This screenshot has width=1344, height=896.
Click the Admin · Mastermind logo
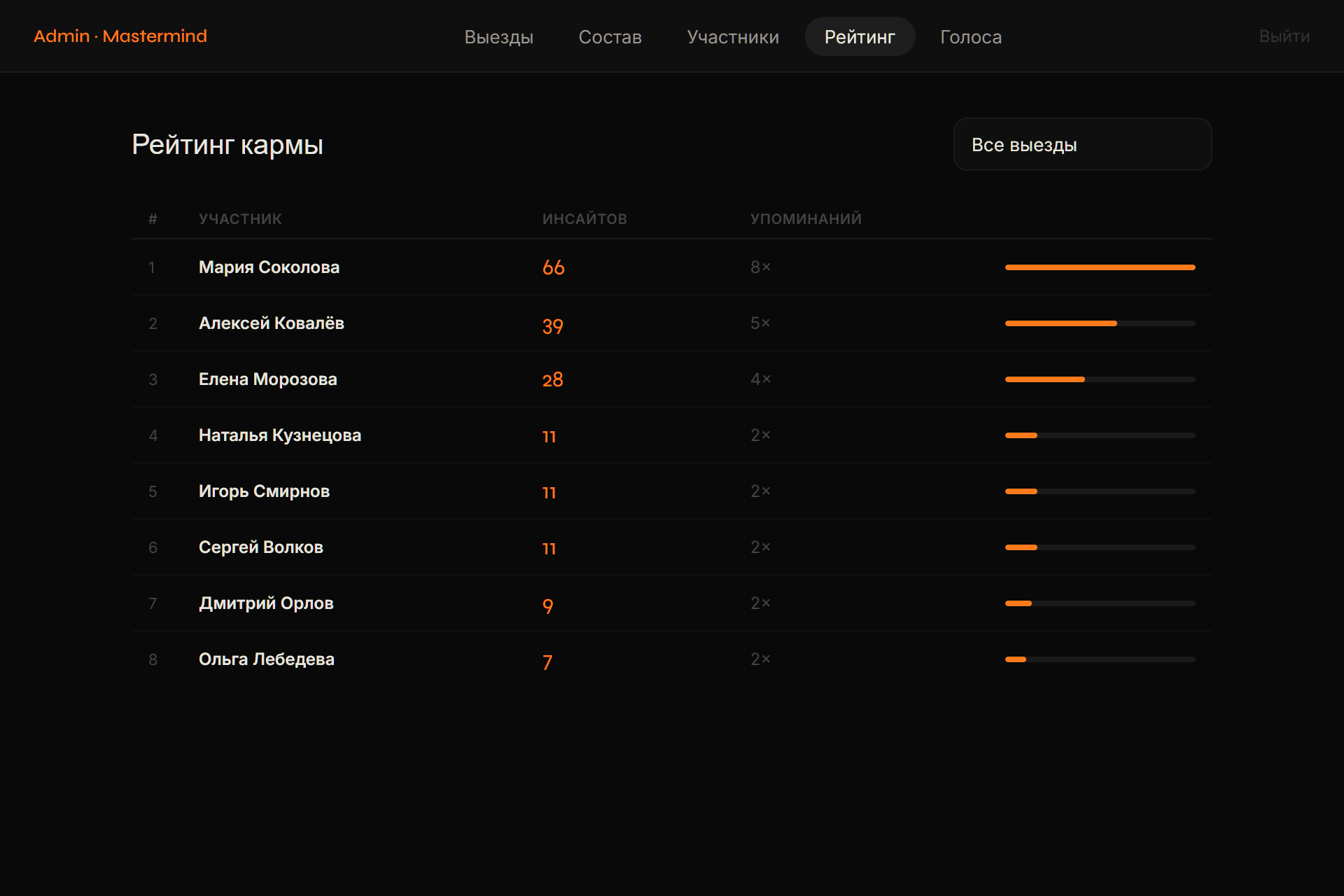tap(120, 36)
